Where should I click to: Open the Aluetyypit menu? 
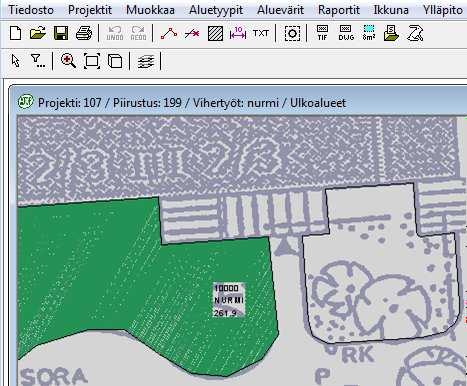pyautogui.click(x=216, y=10)
